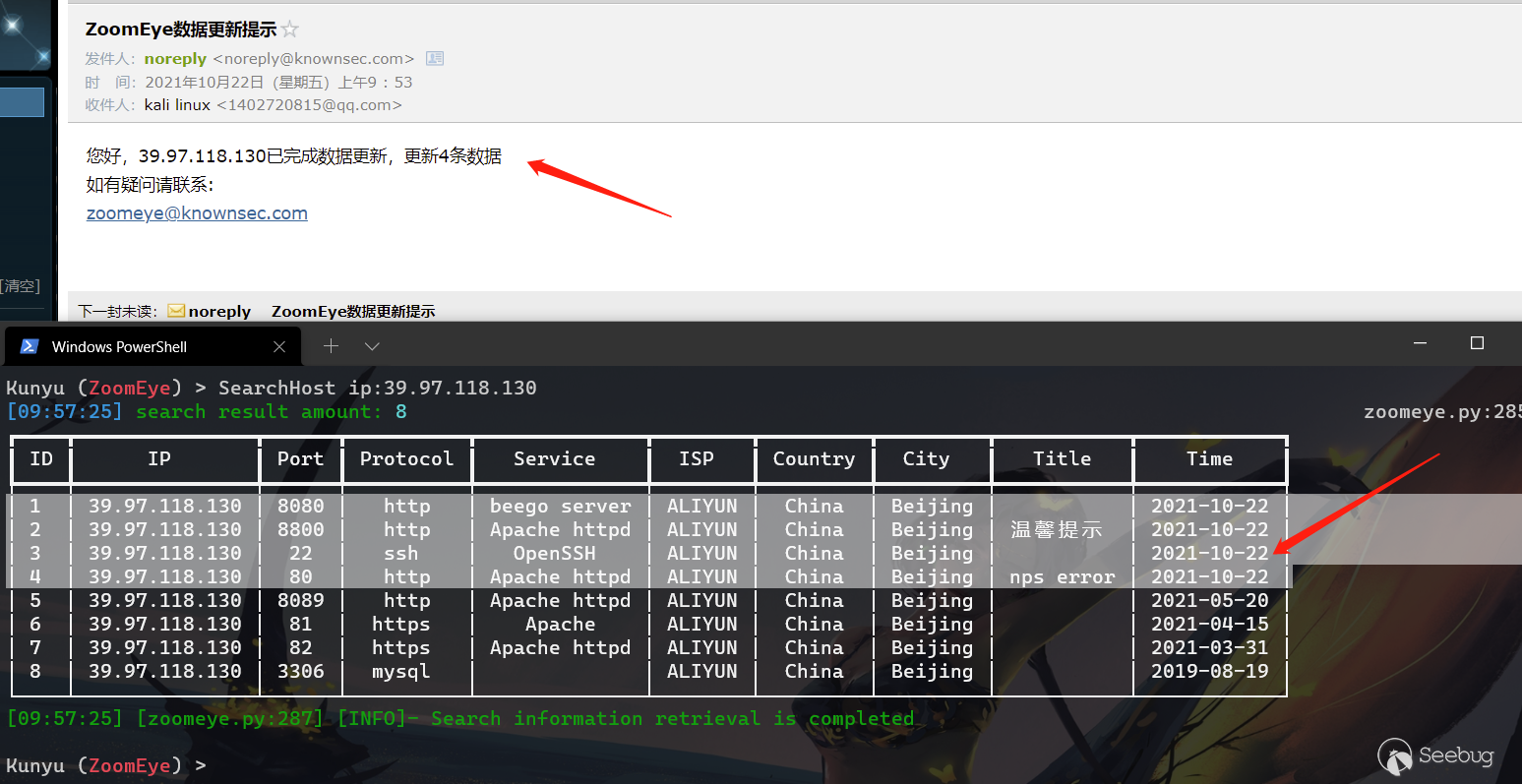The image size is (1522, 784).
Task: Click port 8089 in the table
Action: [301, 600]
